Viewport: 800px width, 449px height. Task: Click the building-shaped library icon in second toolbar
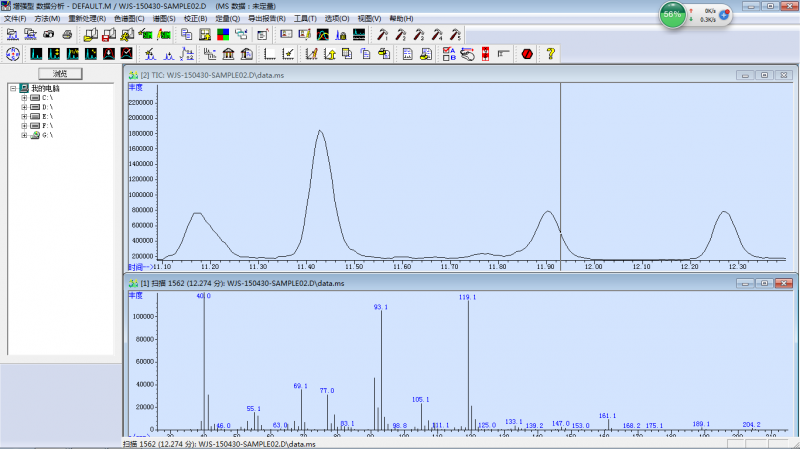coord(229,52)
